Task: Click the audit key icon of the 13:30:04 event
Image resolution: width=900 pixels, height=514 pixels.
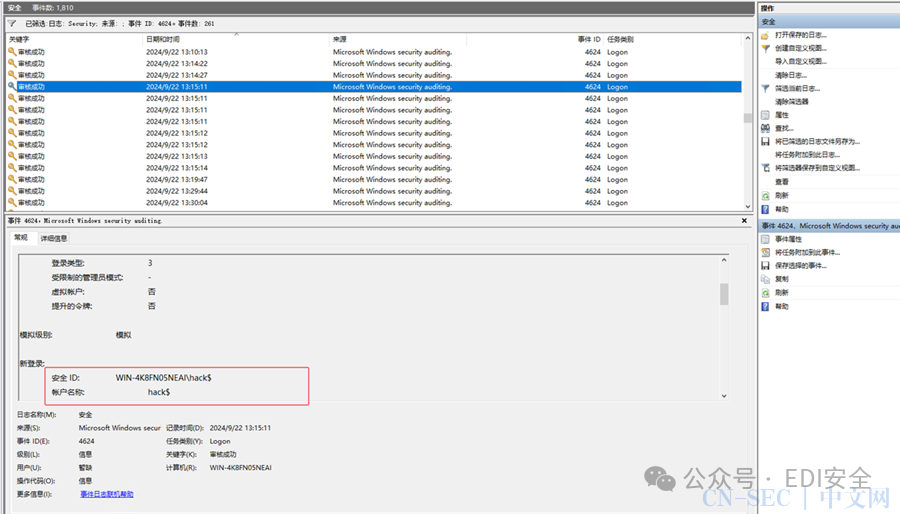Action: (12, 203)
